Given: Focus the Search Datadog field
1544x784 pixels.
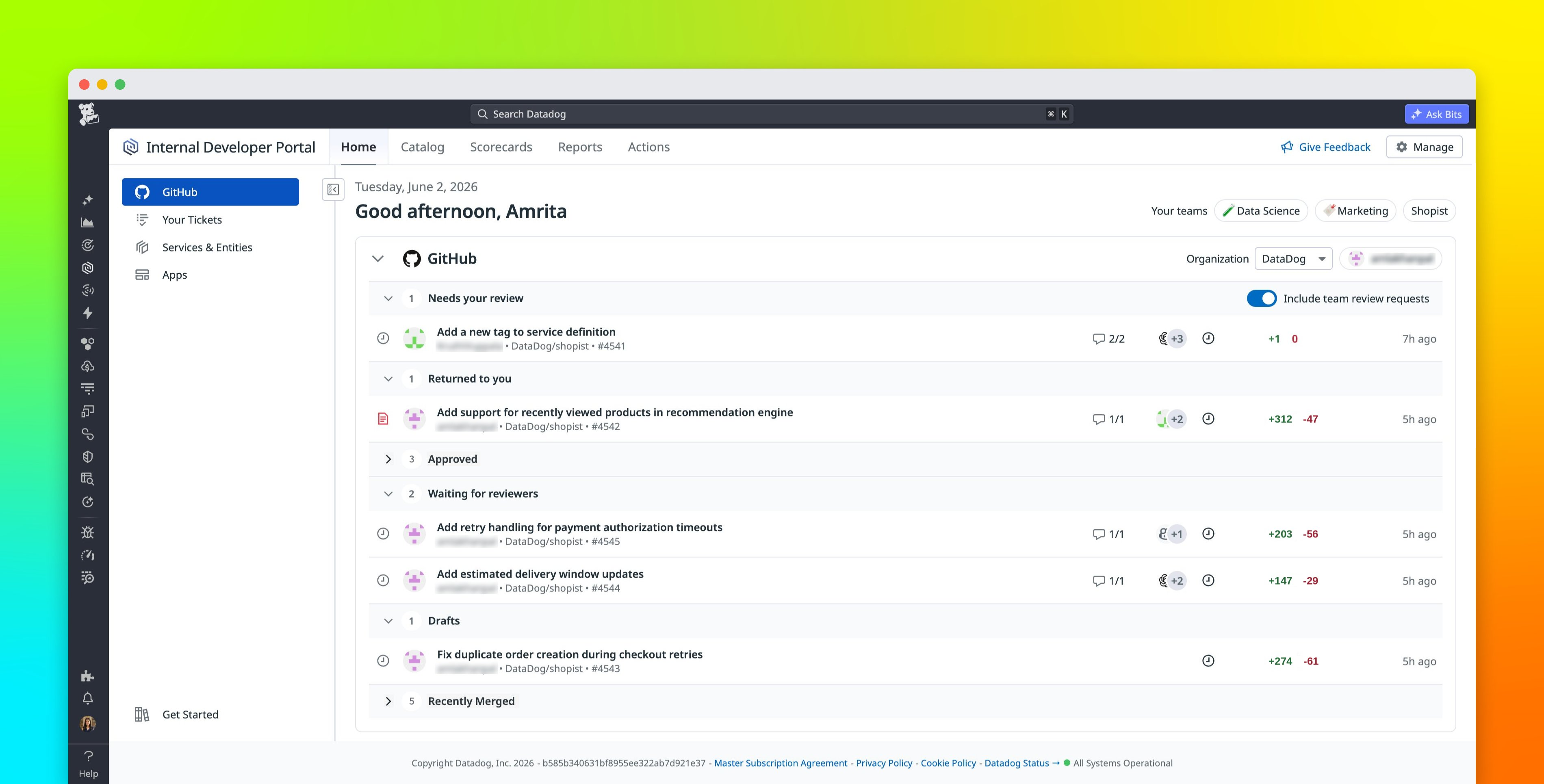Looking at the screenshot, I should [x=772, y=114].
